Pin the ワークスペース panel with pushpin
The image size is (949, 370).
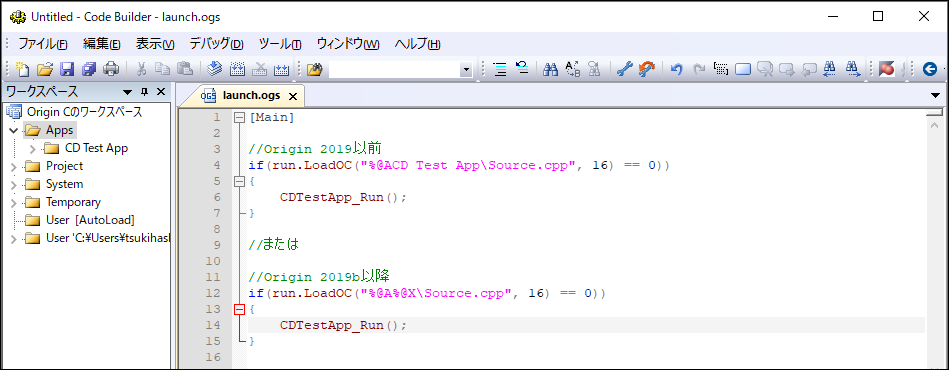pyautogui.click(x=144, y=92)
